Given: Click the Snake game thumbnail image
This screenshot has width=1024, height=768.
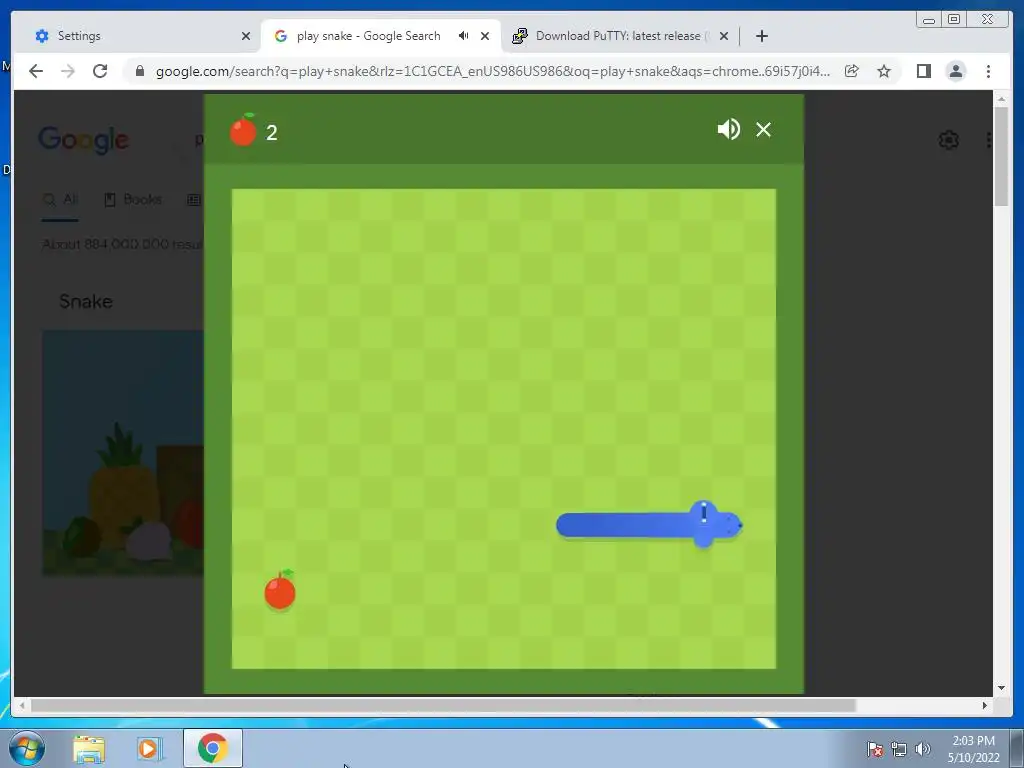Looking at the screenshot, I should 123,453.
